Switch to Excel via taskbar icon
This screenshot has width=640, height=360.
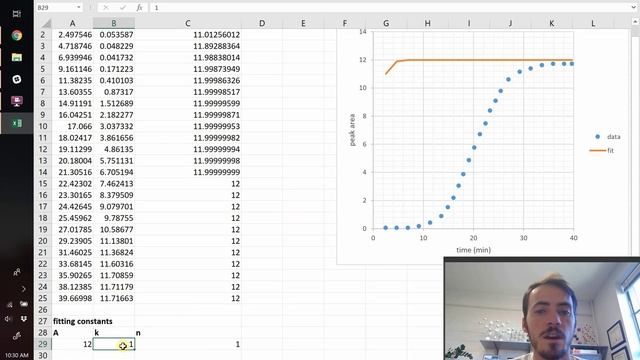click(x=17, y=123)
